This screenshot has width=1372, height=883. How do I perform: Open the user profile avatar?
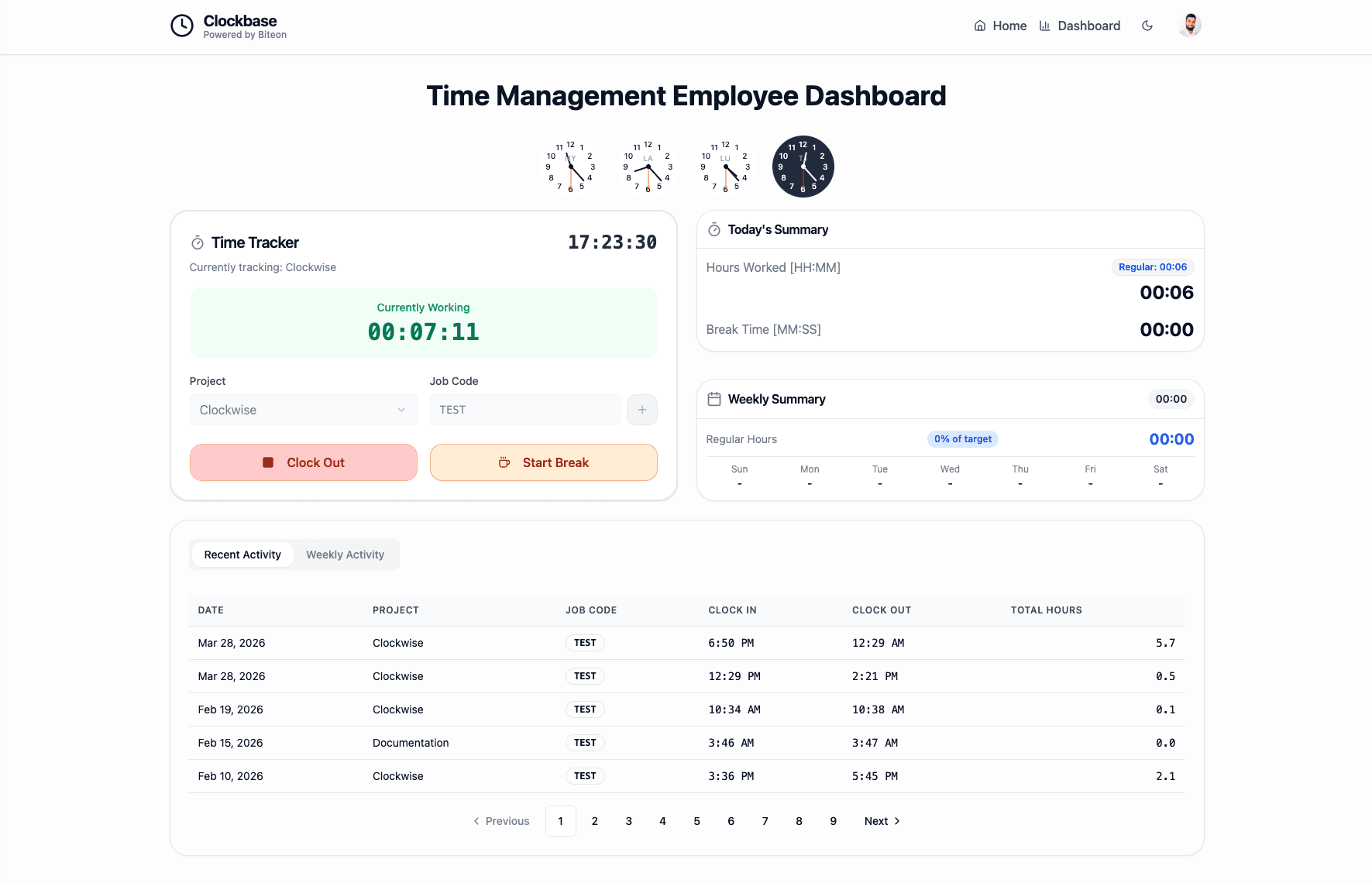pyautogui.click(x=1190, y=25)
